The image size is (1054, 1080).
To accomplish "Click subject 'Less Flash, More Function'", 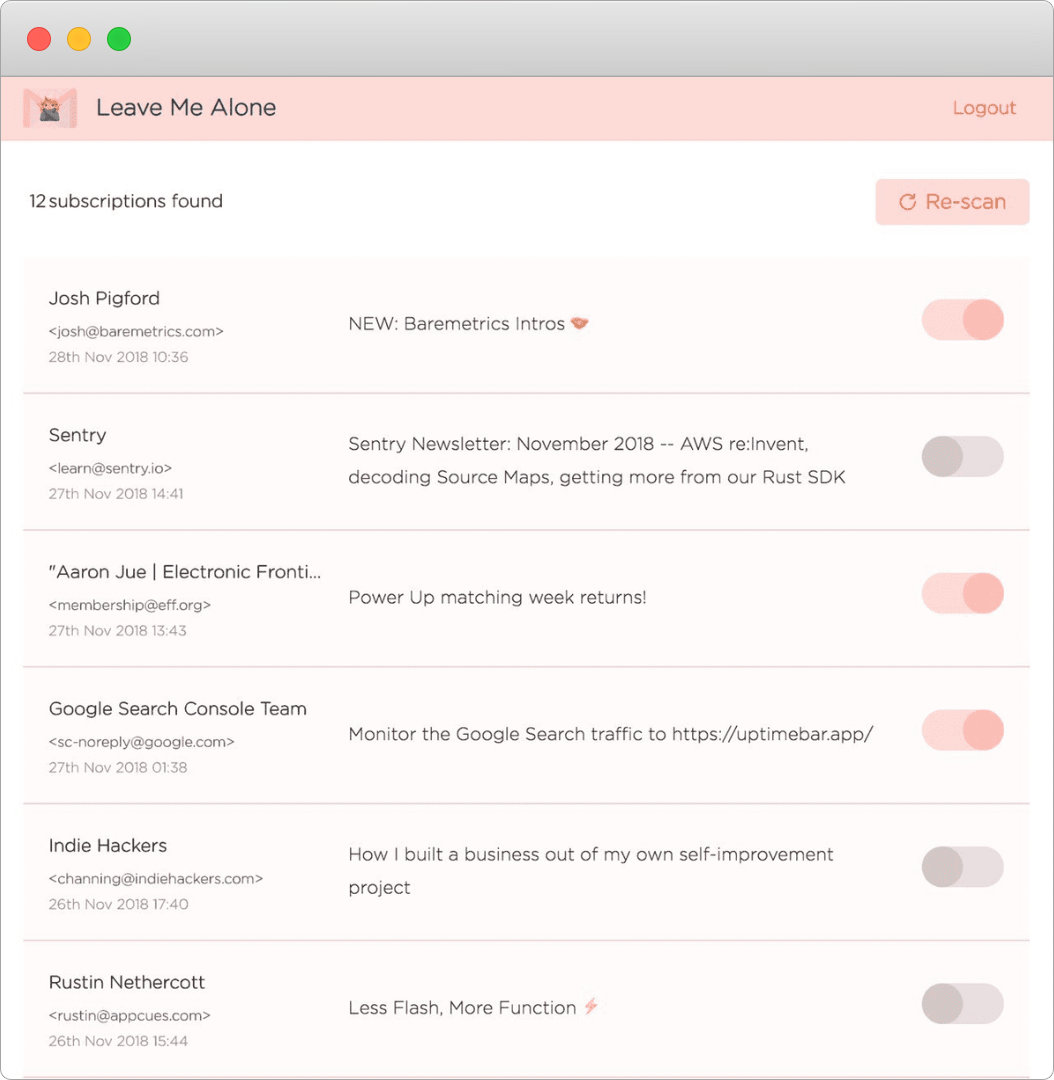I will click(462, 1008).
